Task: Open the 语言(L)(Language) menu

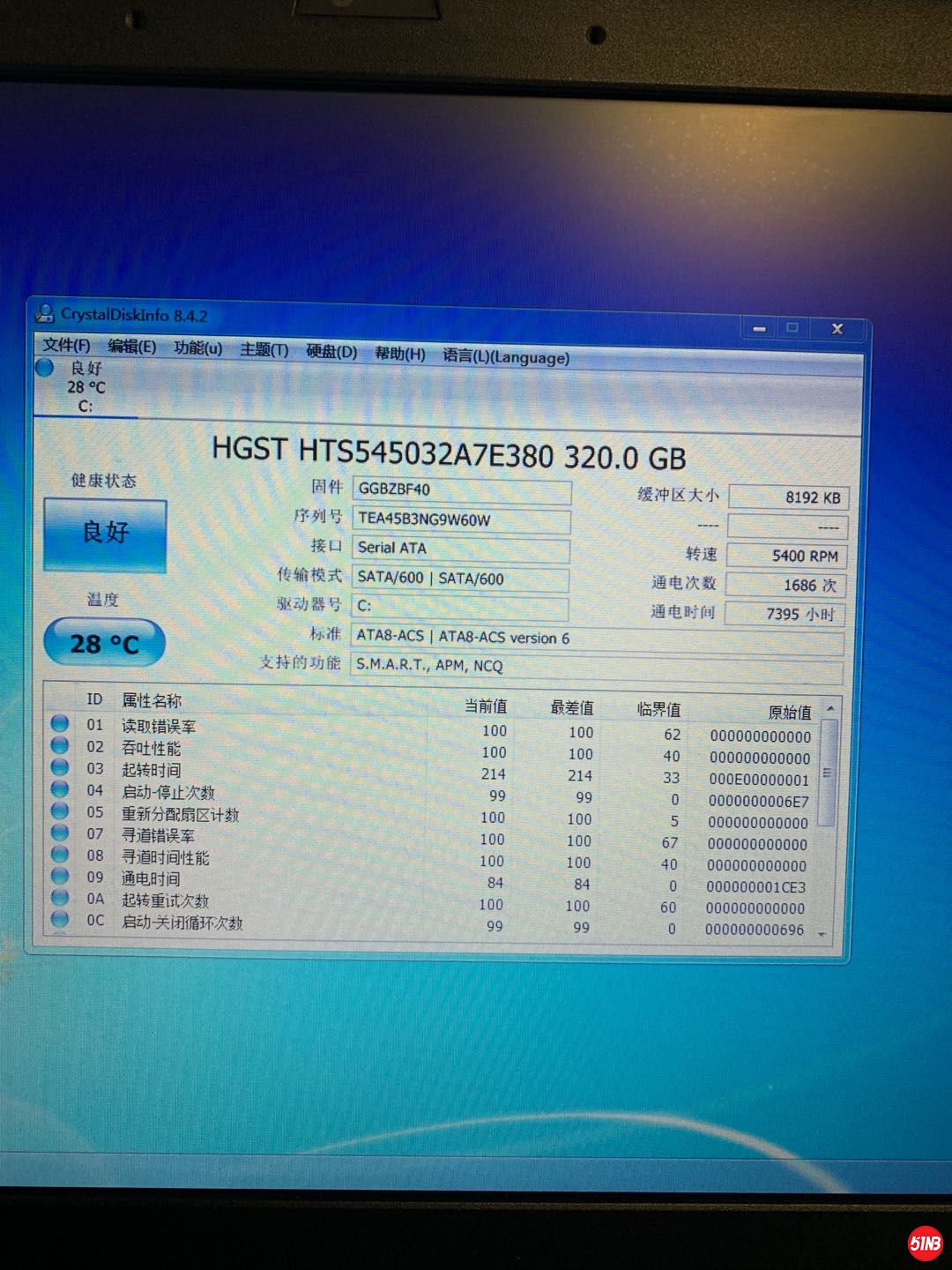Action: click(x=506, y=356)
